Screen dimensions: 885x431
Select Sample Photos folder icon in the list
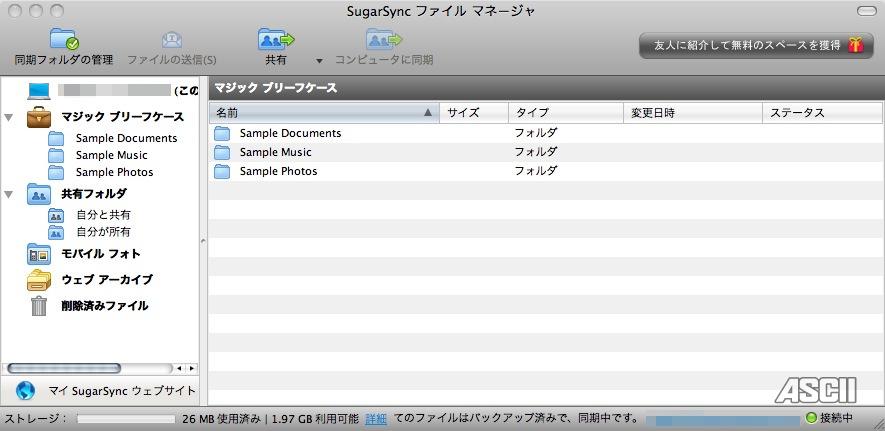[222, 171]
